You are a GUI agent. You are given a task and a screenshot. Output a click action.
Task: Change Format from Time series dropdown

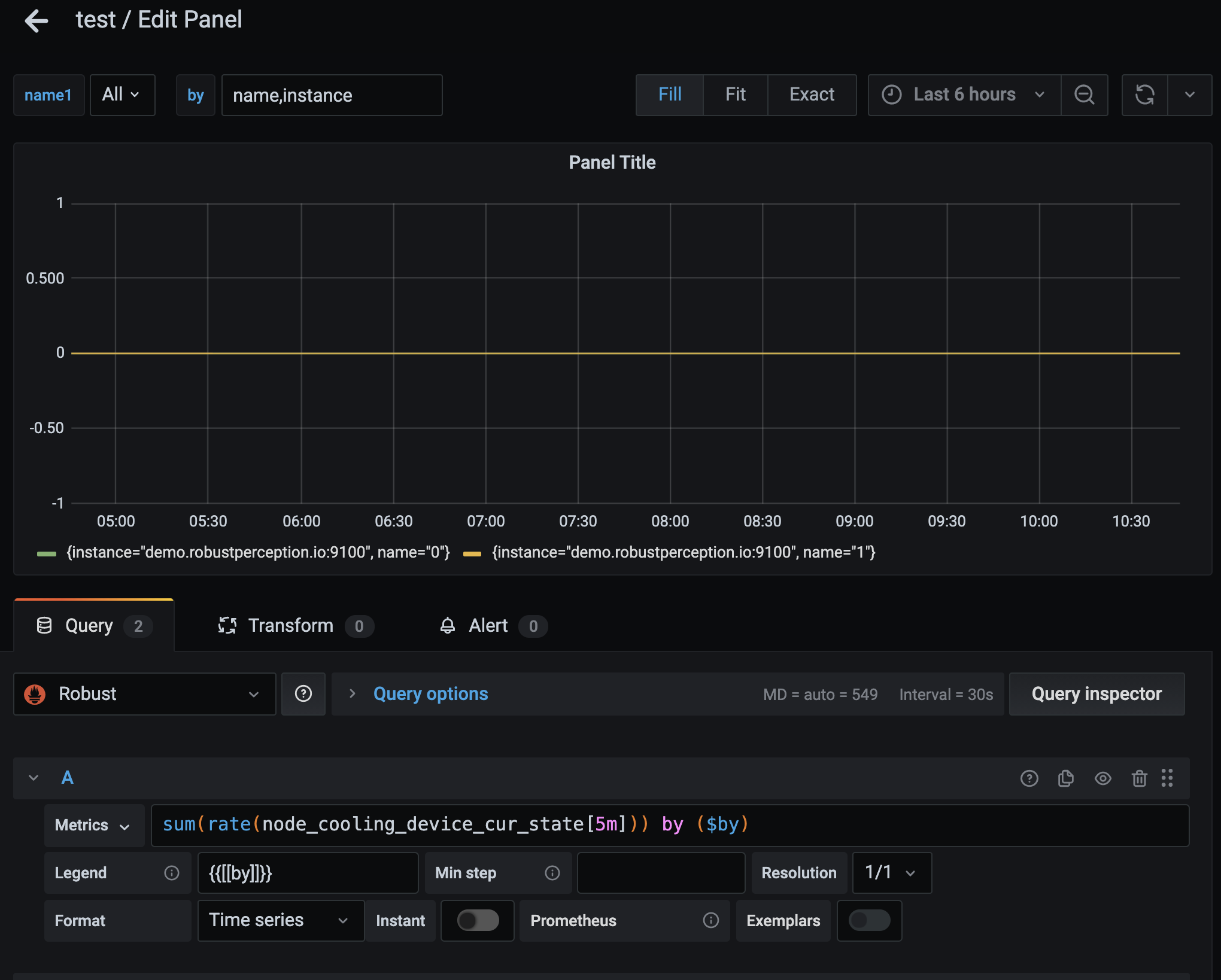(x=279, y=920)
